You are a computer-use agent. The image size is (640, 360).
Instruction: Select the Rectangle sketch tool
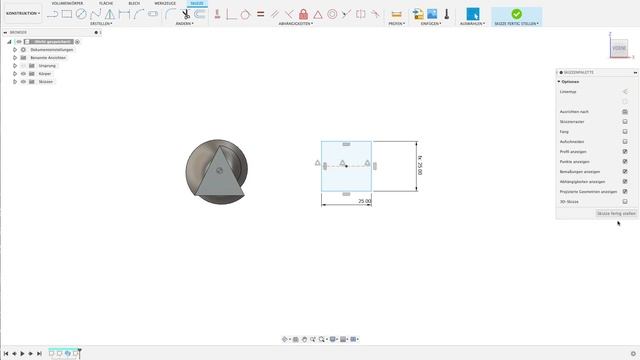67,14
